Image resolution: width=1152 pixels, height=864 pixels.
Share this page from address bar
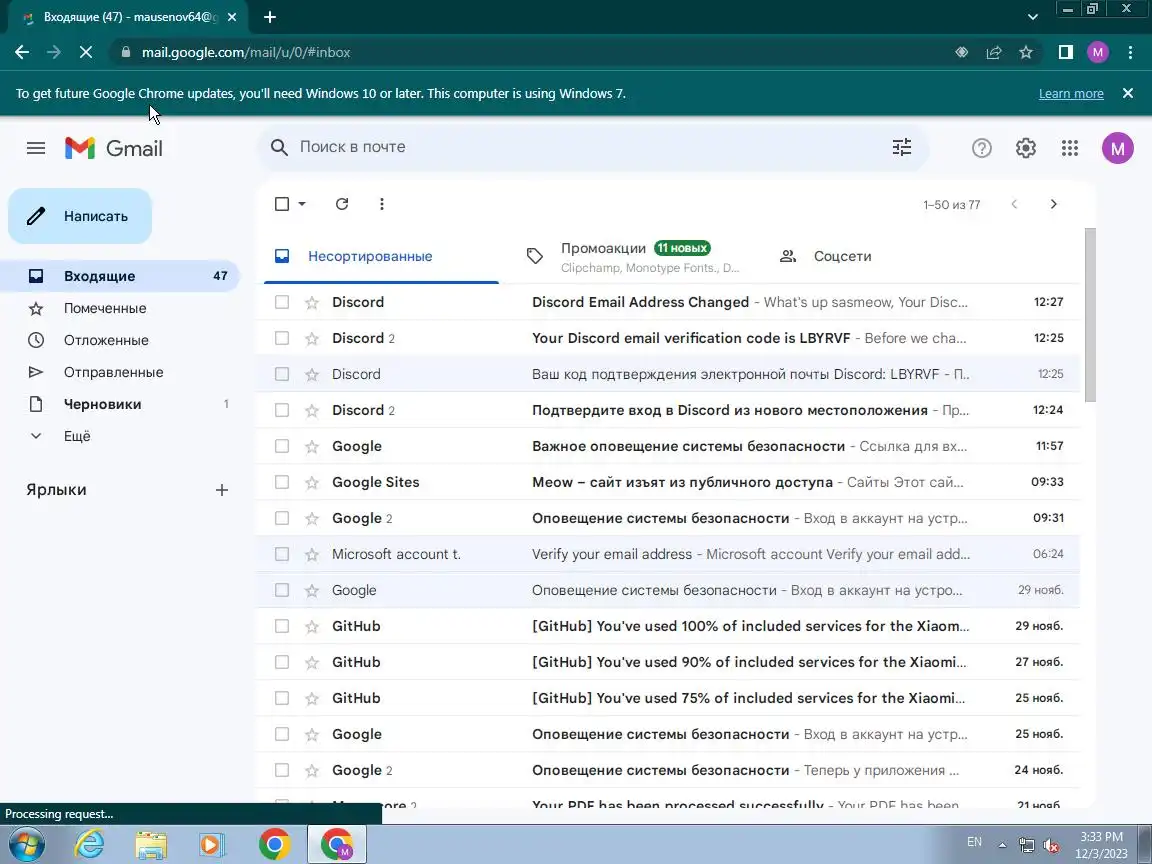(x=994, y=52)
